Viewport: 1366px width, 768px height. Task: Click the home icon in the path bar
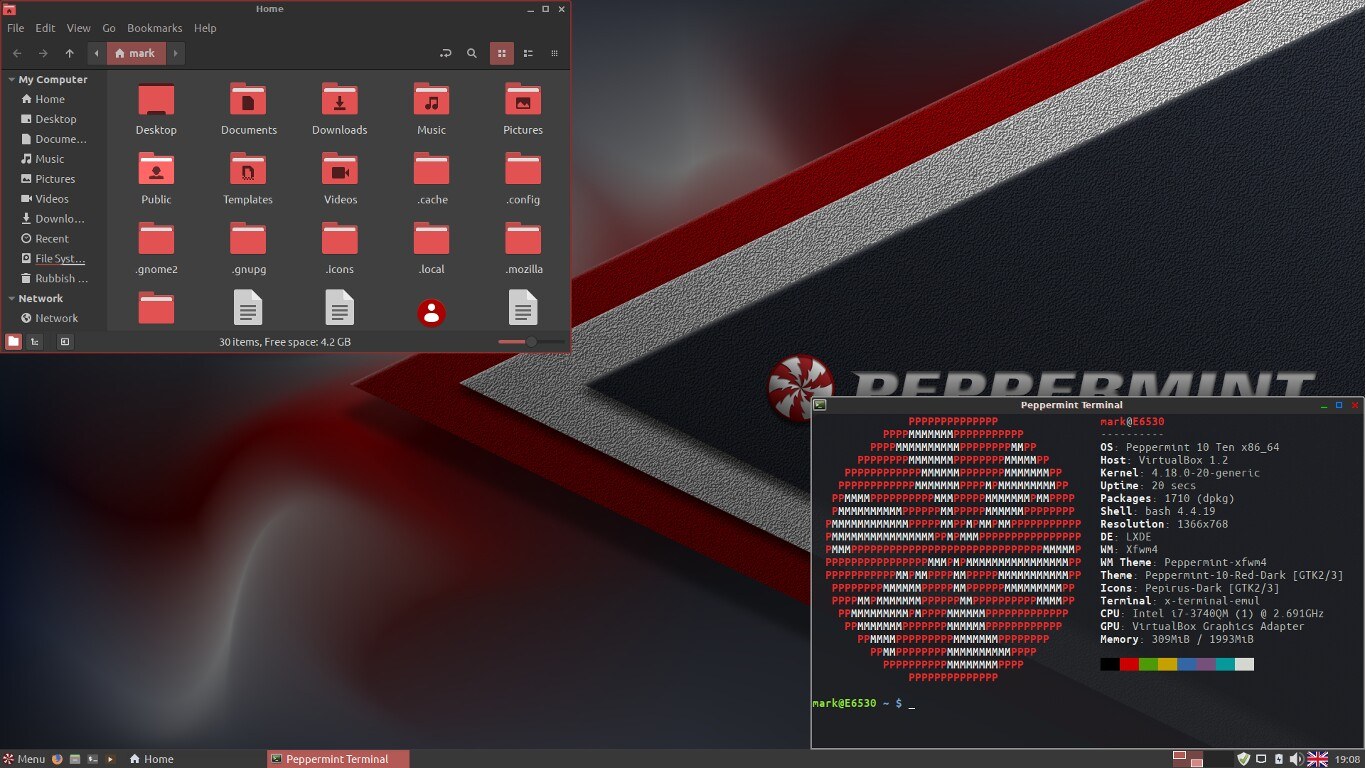coord(122,53)
